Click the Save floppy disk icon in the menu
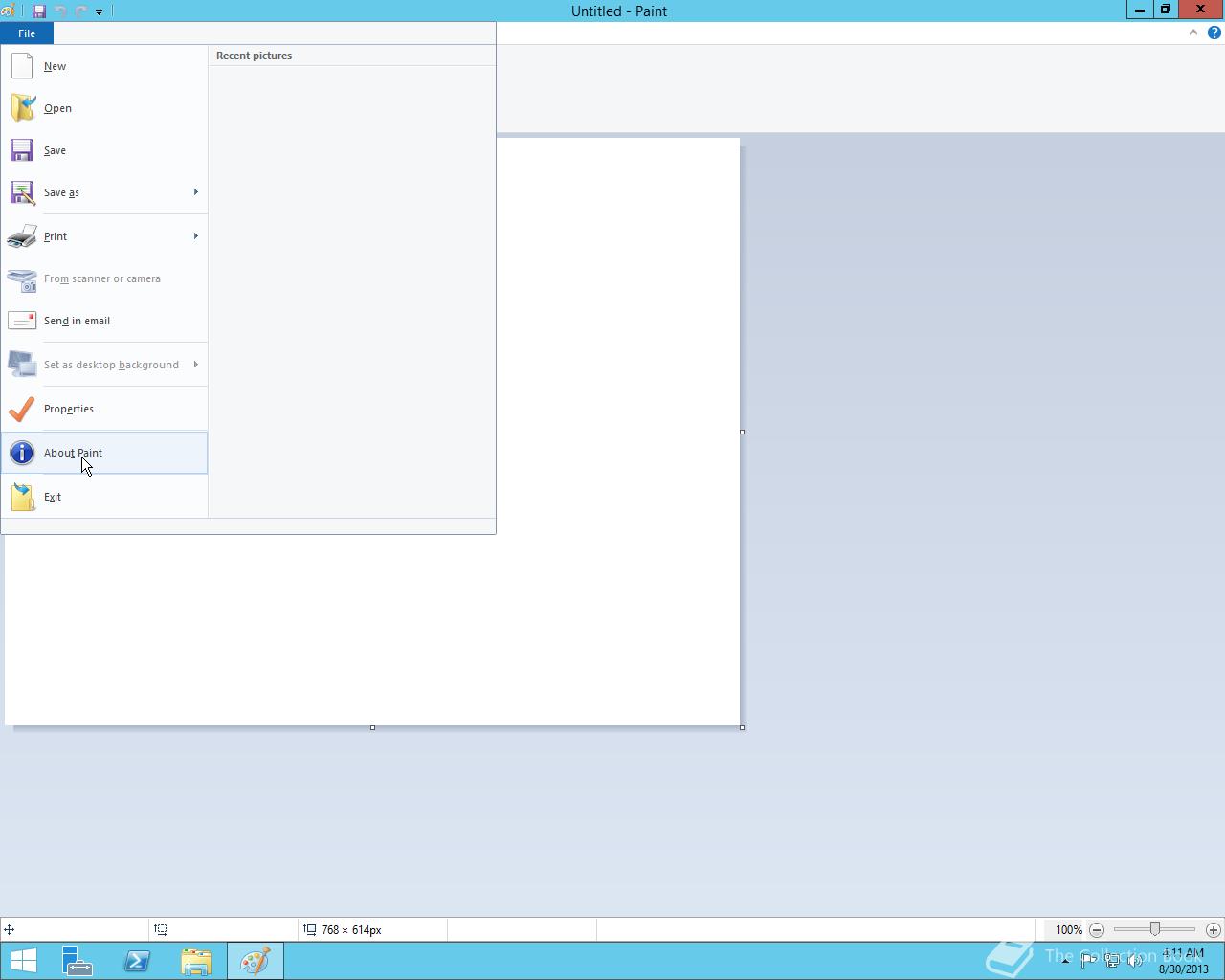Screen dimensions: 1225x980 22,150
